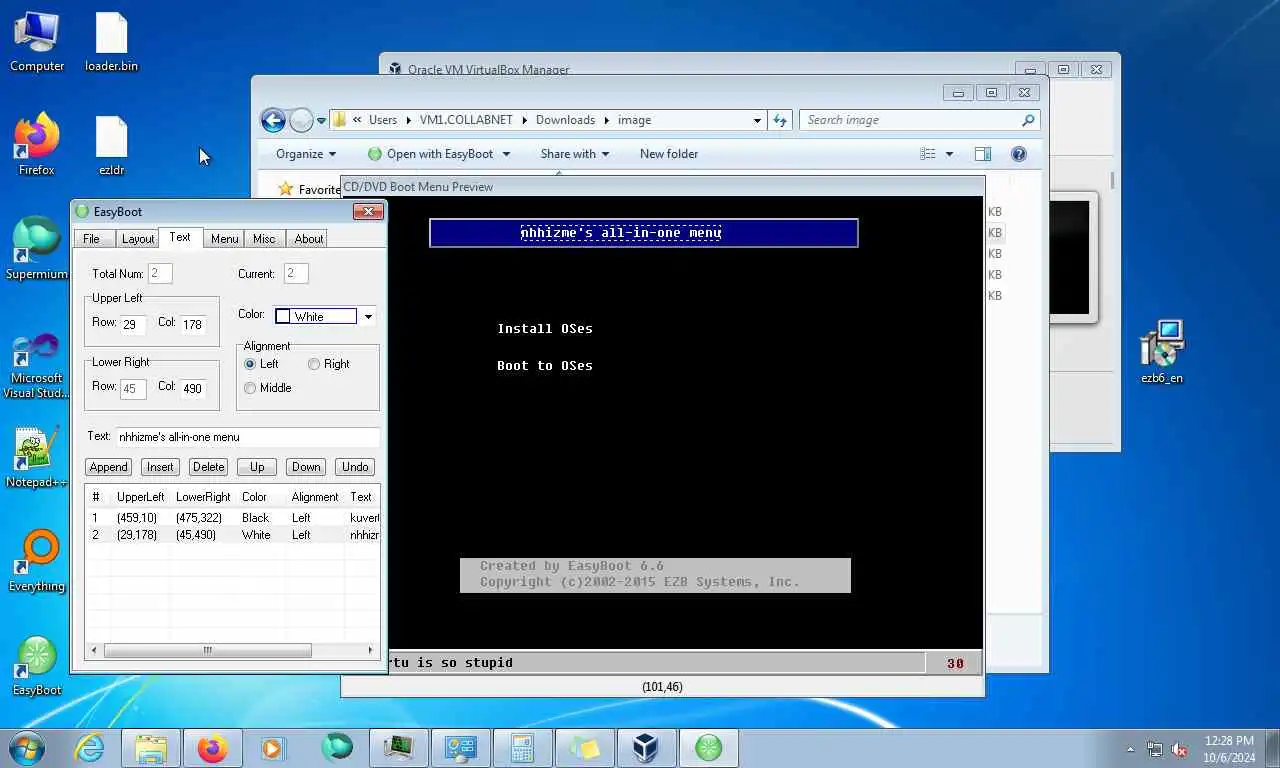The width and height of the screenshot is (1280, 768).
Task: Switch to the Text tab in EasyBoot
Action: pos(180,237)
